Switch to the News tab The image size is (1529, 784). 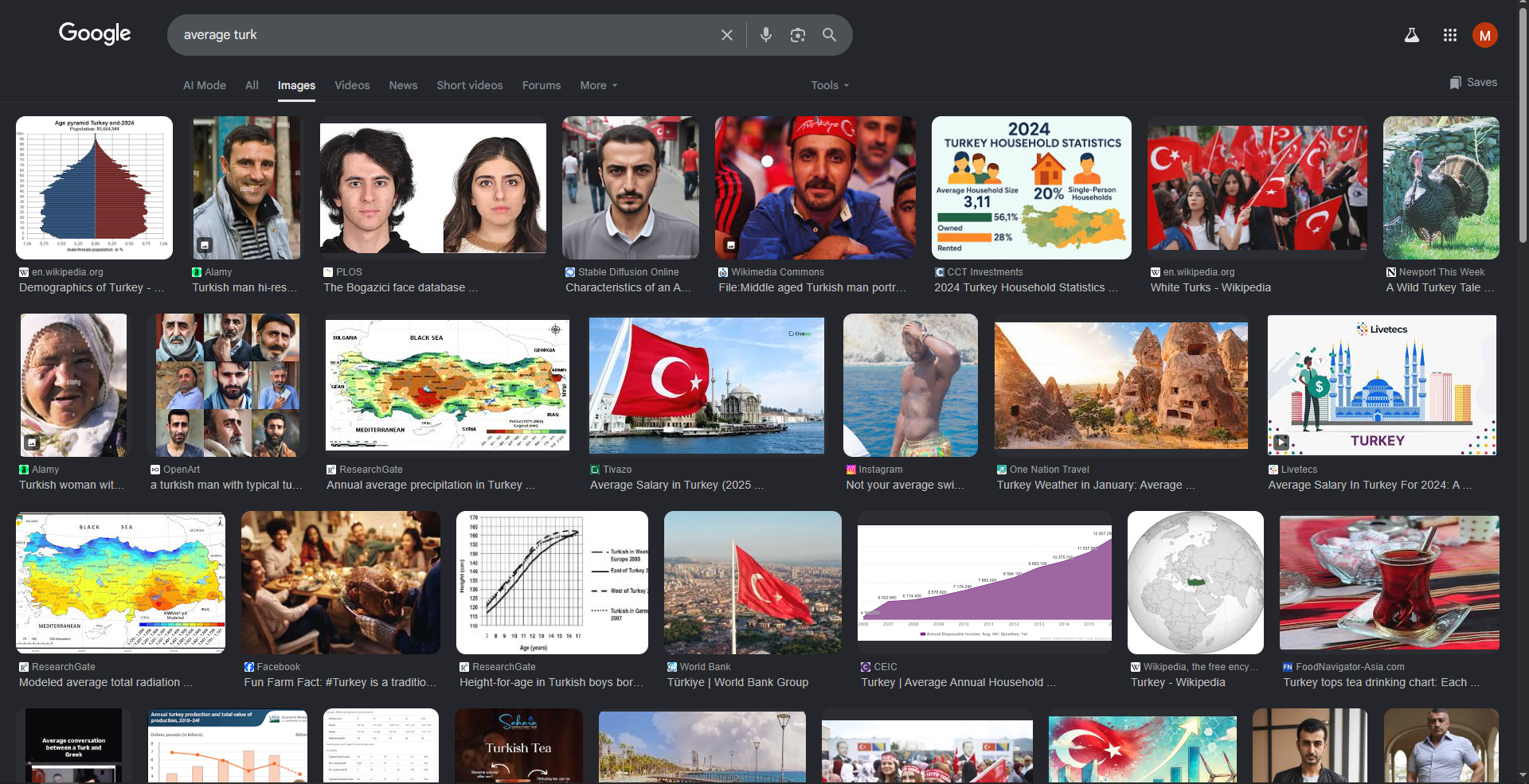(x=403, y=85)
